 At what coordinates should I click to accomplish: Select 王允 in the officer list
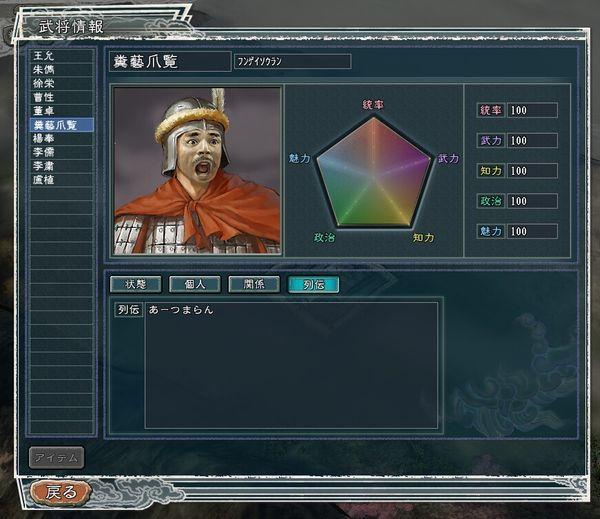[x=61, y=56]
